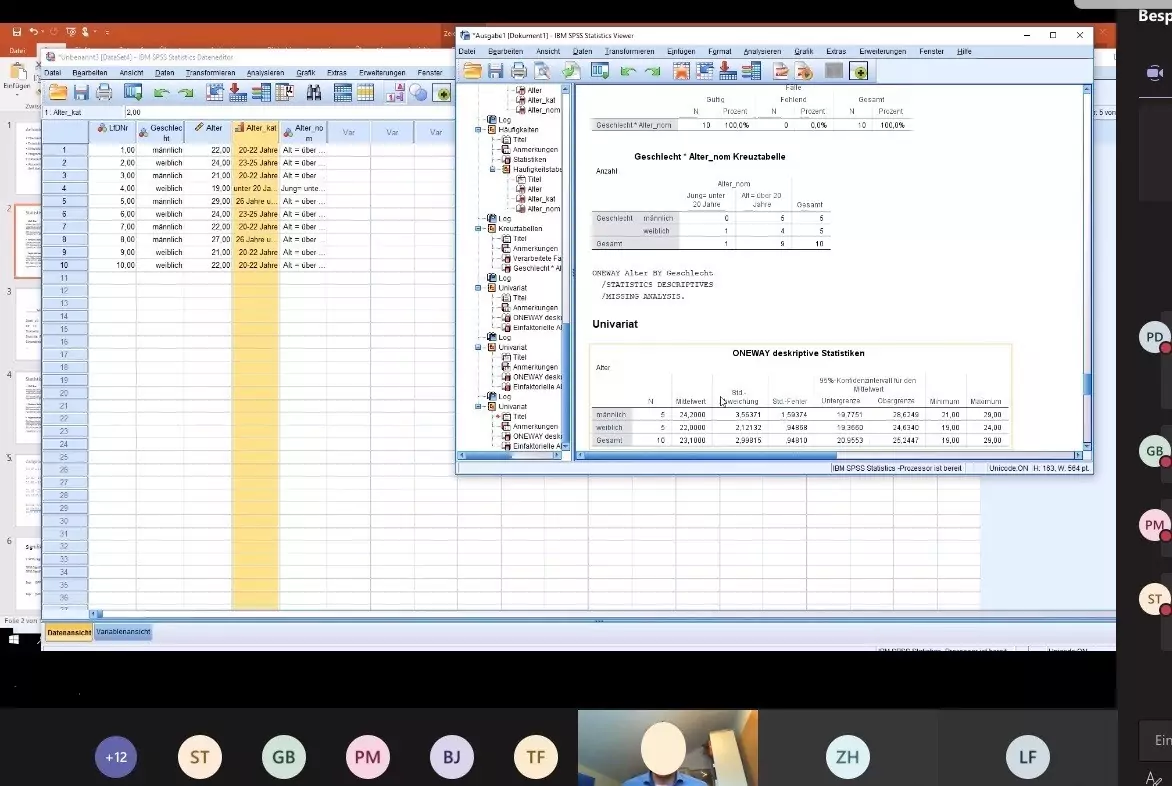The height and width of the screenshot is (786, 1172).
Task: Click Undo arrow in Data Editor toolbar
Action: (x=160, y=93)
